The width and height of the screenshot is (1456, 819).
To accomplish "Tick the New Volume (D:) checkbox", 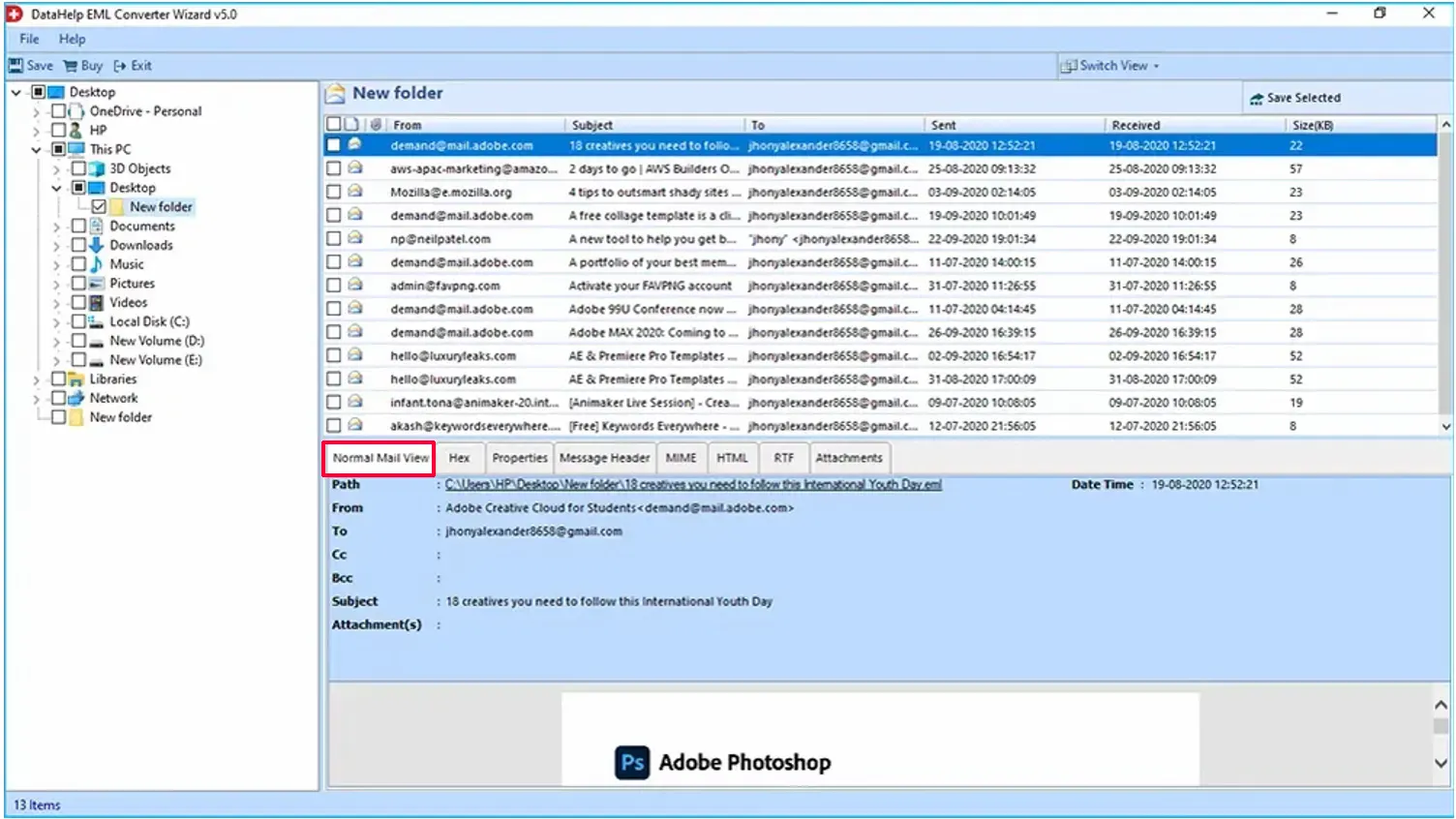I will (79, 341).
